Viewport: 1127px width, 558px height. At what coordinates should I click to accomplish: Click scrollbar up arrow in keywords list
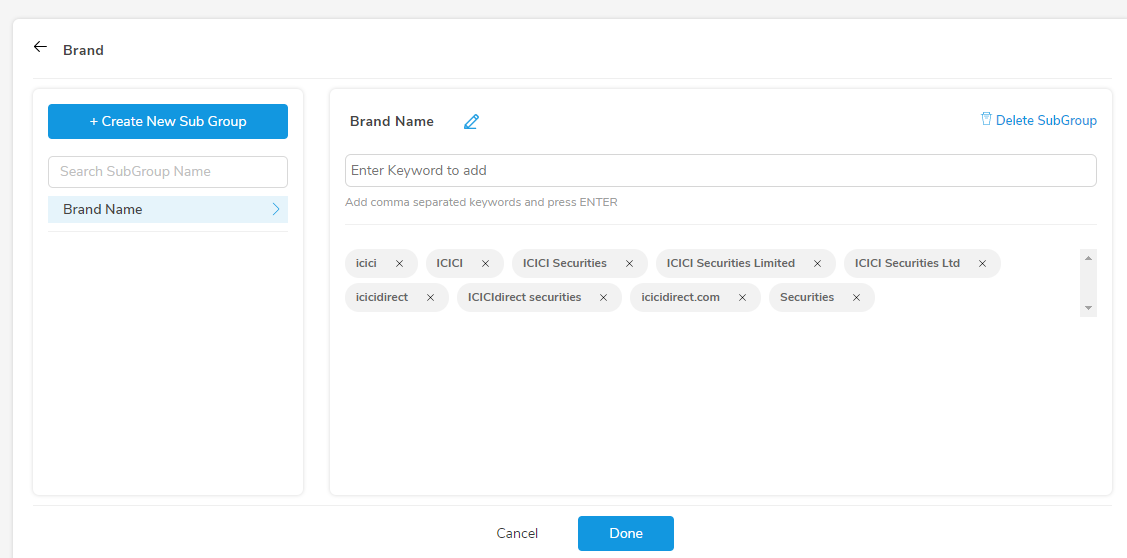point(1088,257)
